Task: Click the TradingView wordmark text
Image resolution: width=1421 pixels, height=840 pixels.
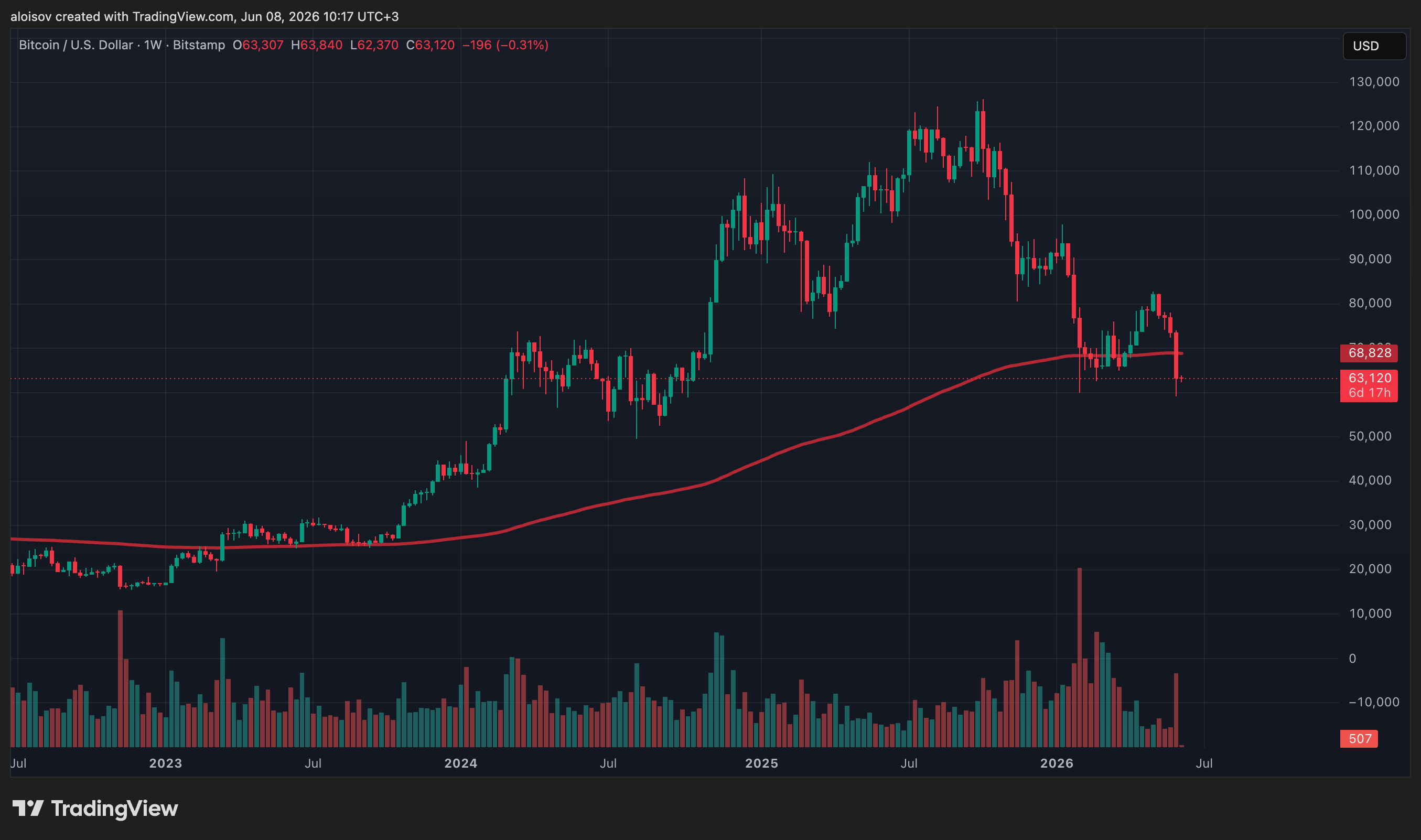Action: coord(114,809)
